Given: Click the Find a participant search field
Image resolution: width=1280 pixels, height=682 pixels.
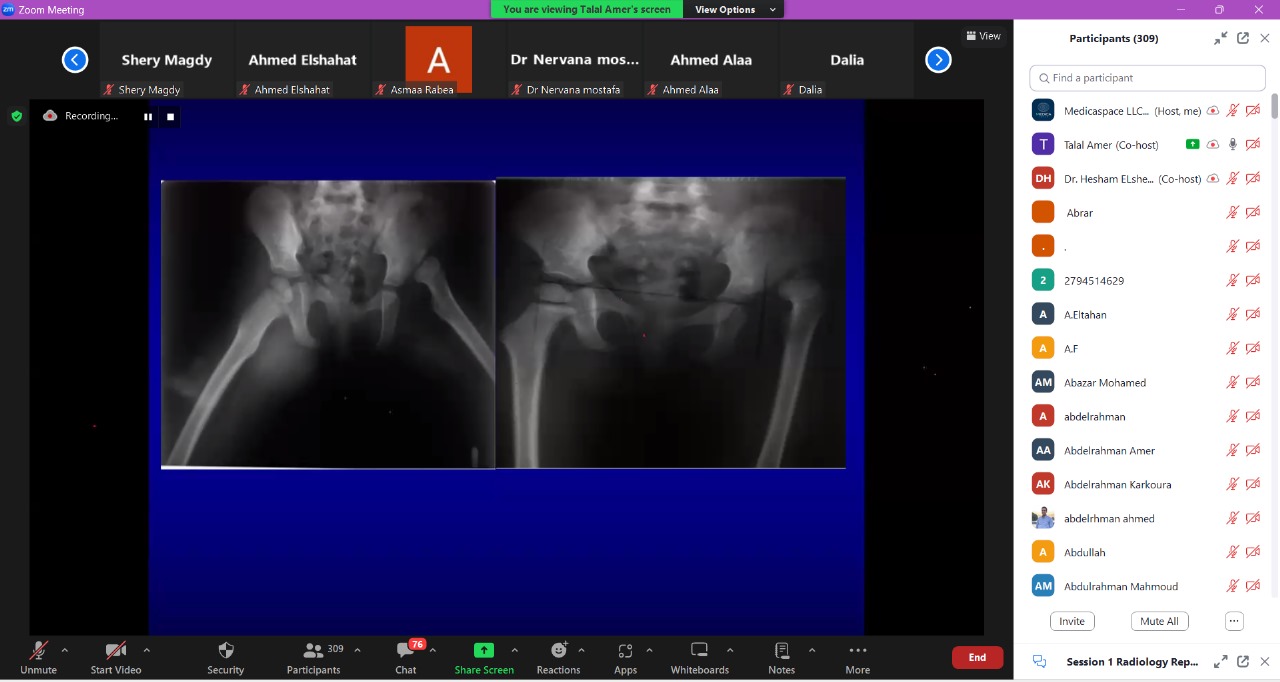Looking at the screenshot, I should pyautogui.click(x=1150, y=78).
